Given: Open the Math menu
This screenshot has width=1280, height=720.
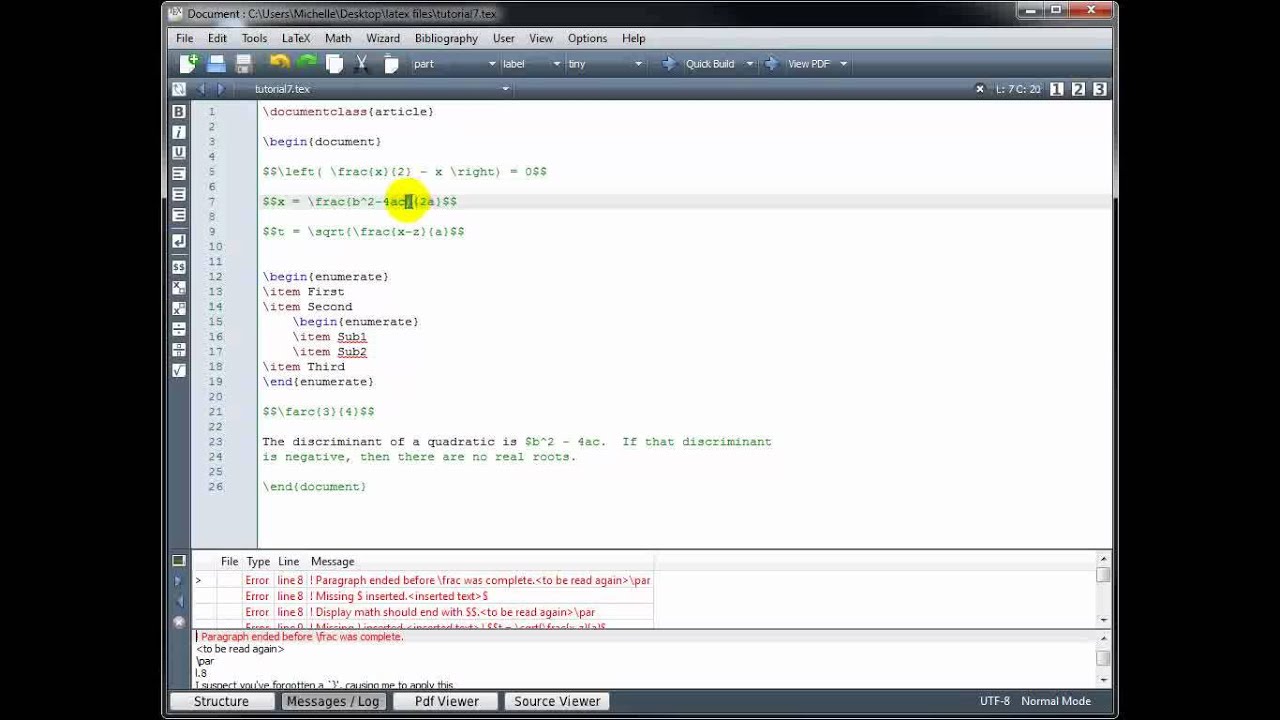Looking at the screenshot, I should click(x=338, y=38).
